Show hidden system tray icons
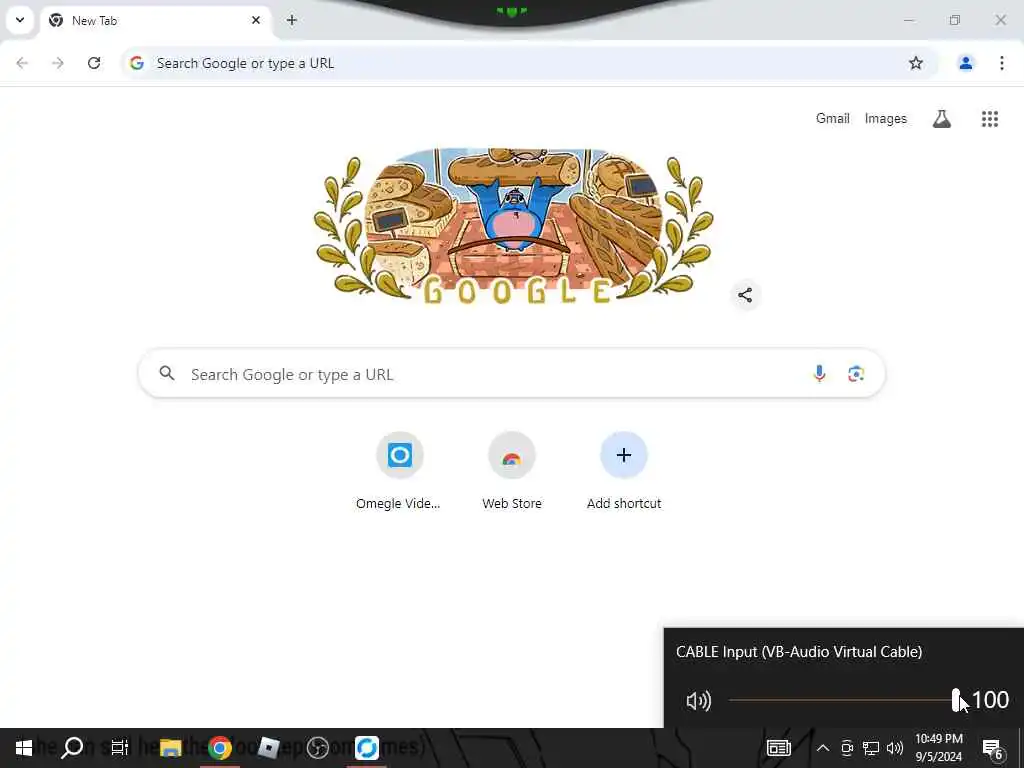 (823, 748)
